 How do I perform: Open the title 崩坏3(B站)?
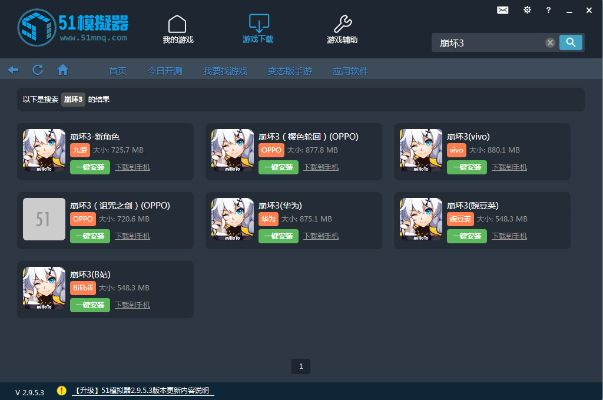coord(90,275)
